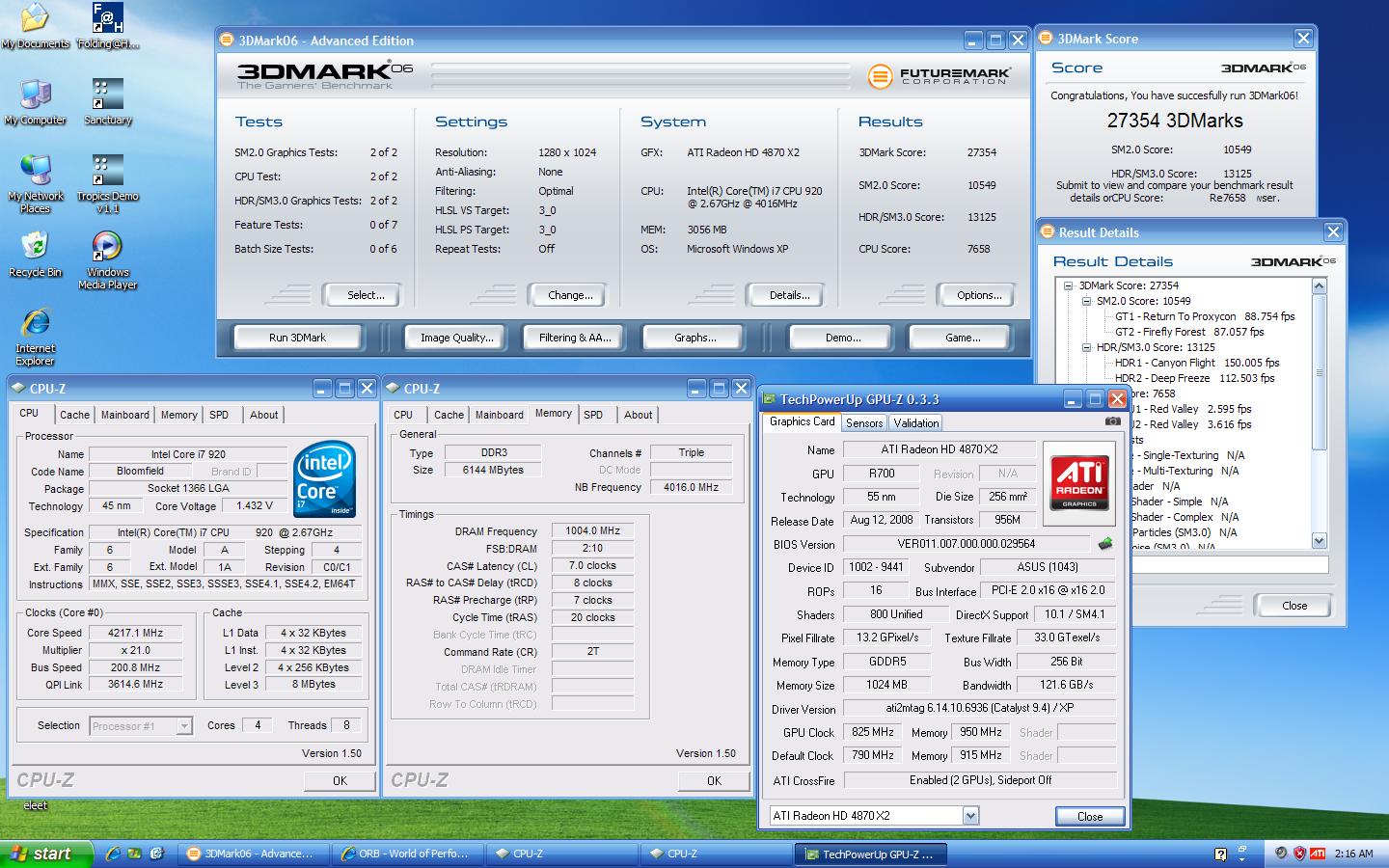Screen dimensions: 1389x868
Task: Collapse the 3DMark Score tree node
Action: [x=1068, y=285]
